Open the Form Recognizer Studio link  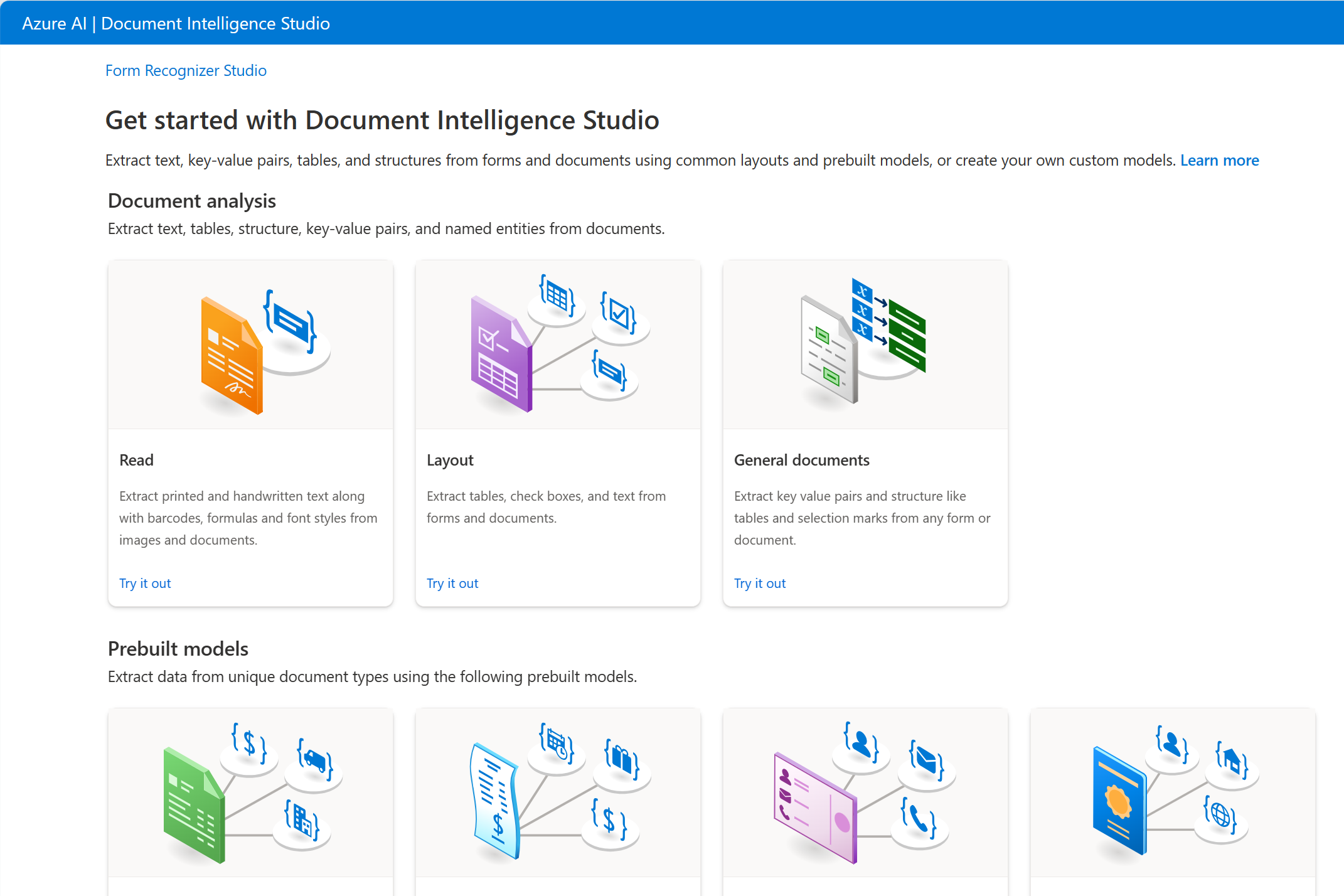pos(186,70)
